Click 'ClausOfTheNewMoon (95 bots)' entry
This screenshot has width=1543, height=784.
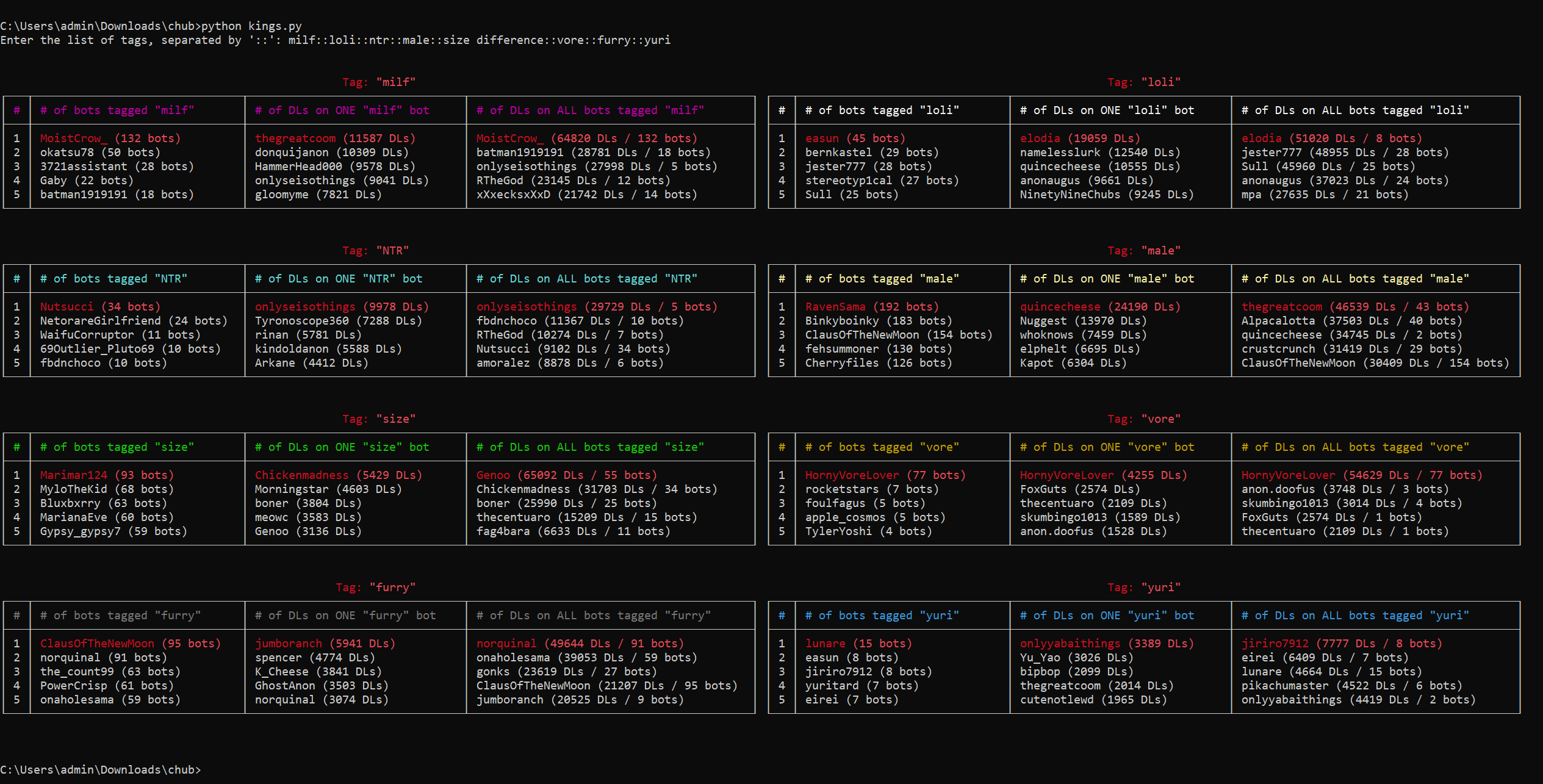pyautogui.click(x=131, y=643)
